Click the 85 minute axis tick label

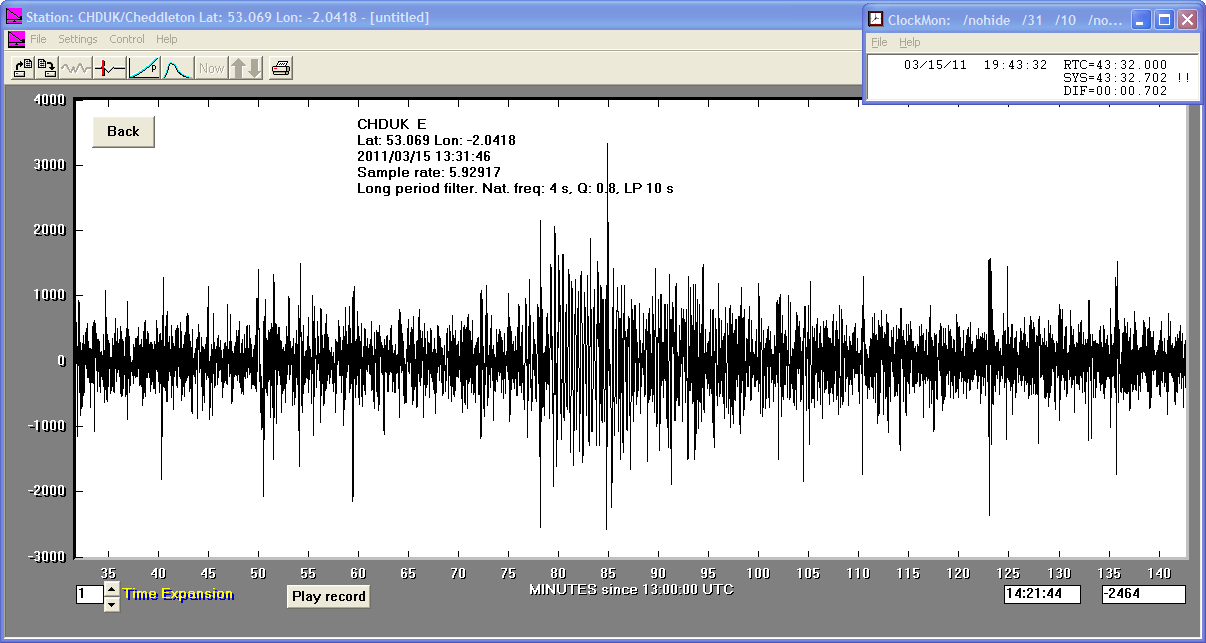[608, 574]
